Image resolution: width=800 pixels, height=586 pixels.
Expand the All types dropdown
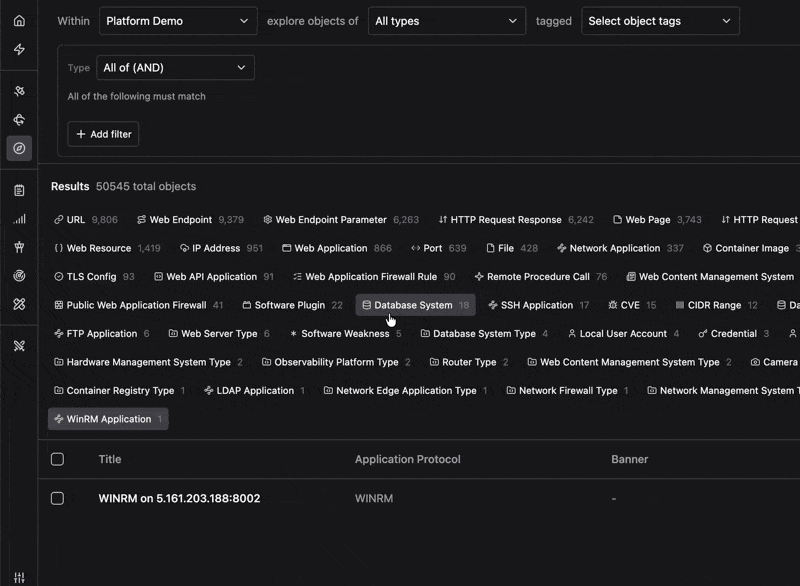pyautogui.click(x=447, y=21)
